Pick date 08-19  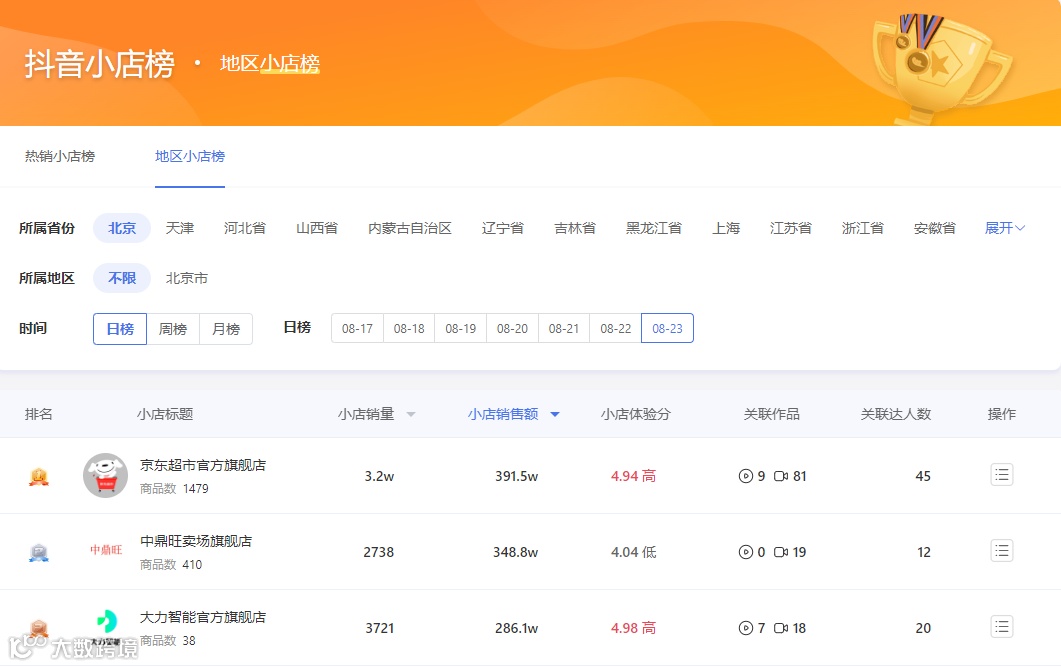tap(461, 328)
